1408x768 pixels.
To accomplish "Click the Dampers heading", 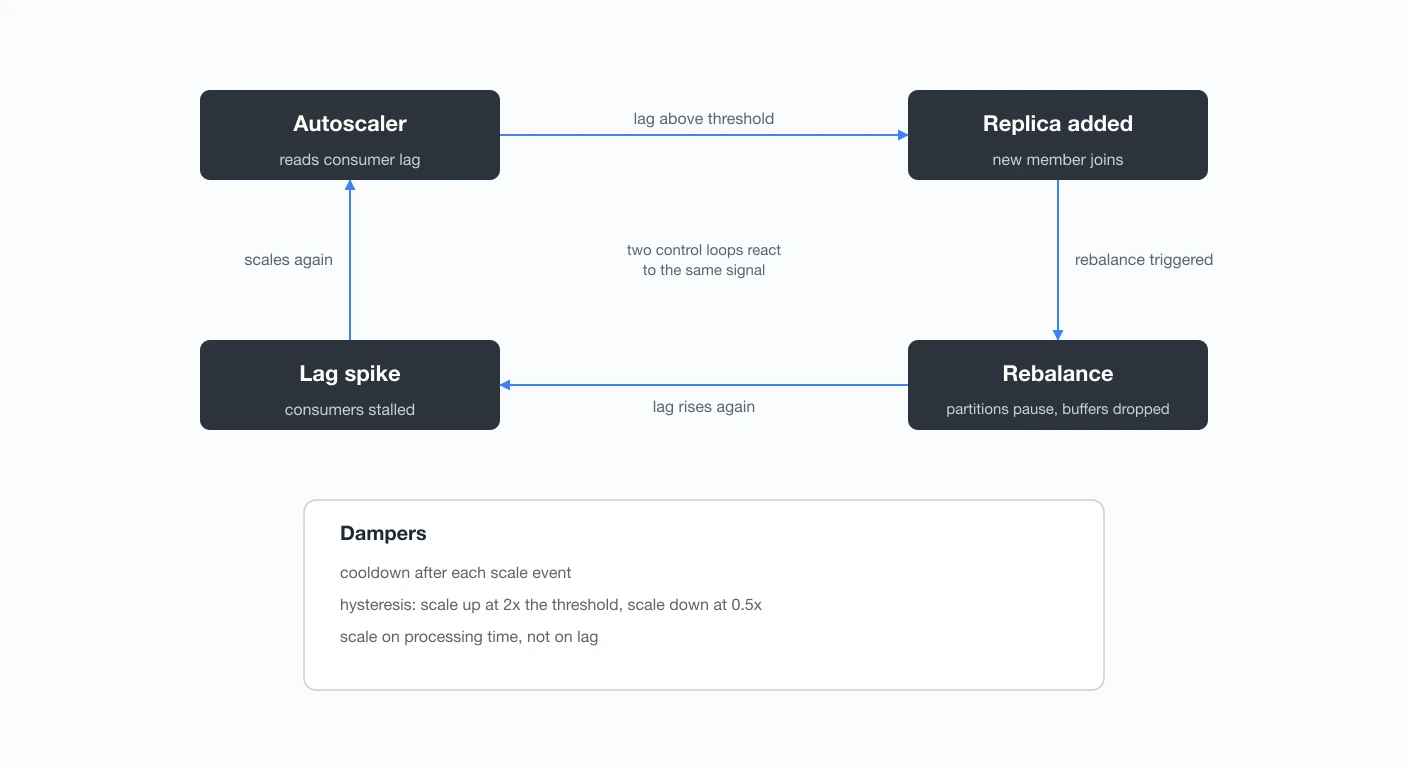I will click(383, 534).
